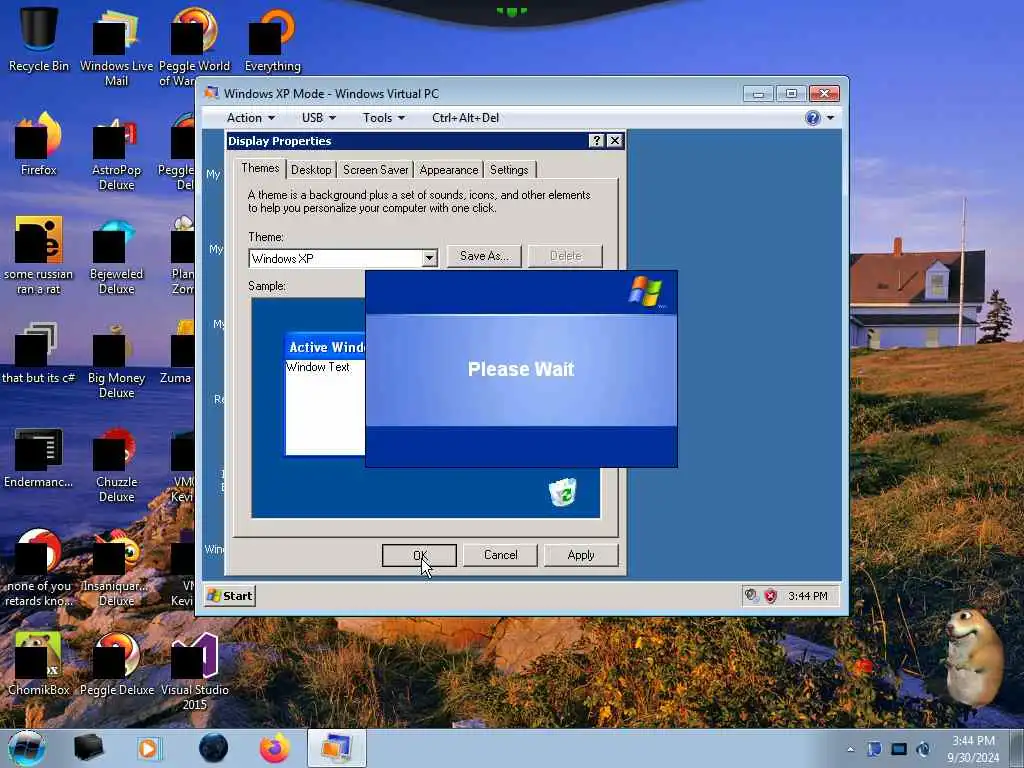Open the Tools menu in Virtual PC
The height and width of the screenshot is (768, 1024).
(x=383, y=118)
